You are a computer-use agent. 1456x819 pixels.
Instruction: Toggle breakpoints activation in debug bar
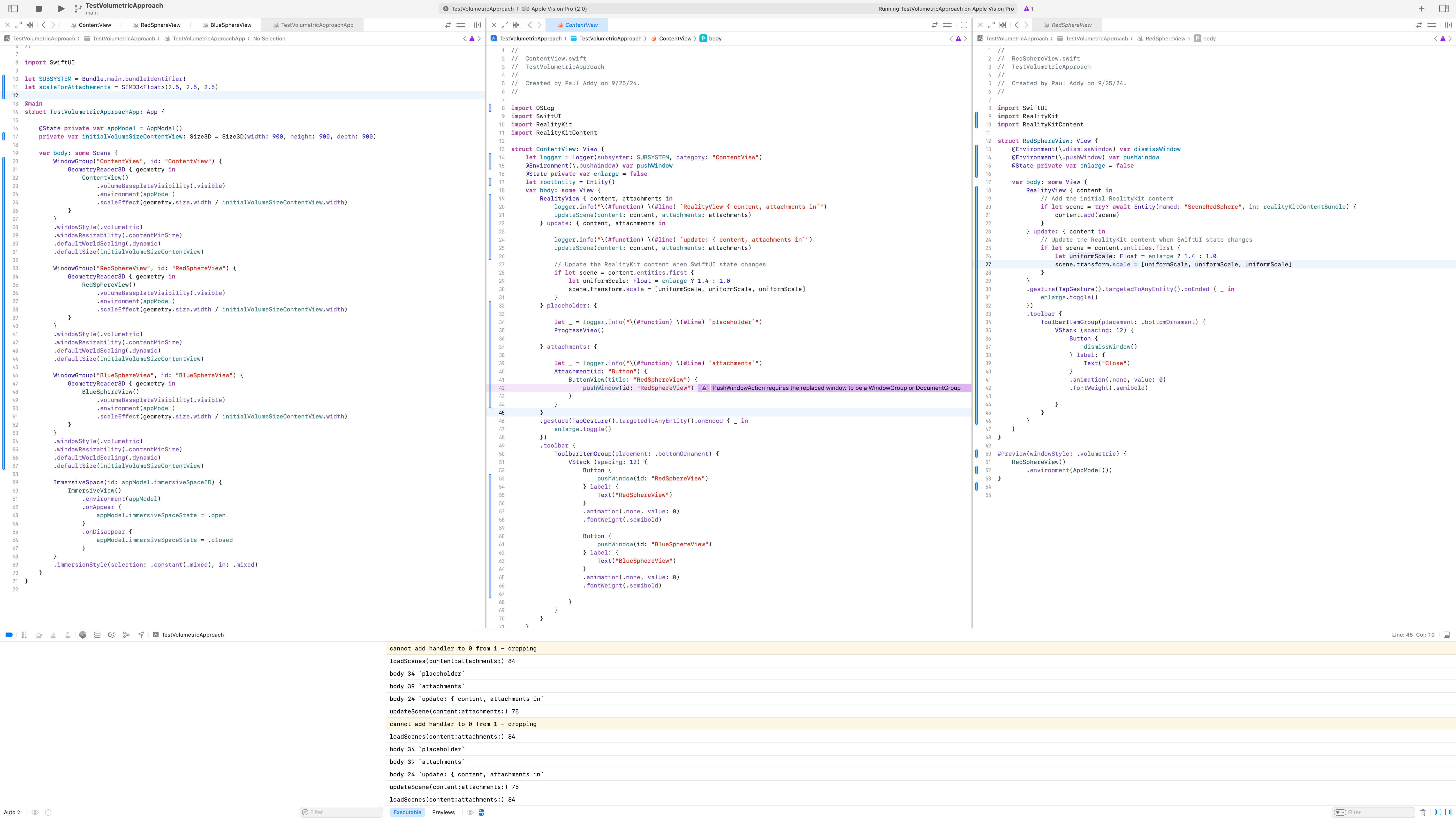pyautogui.click(x=9, y=635)
